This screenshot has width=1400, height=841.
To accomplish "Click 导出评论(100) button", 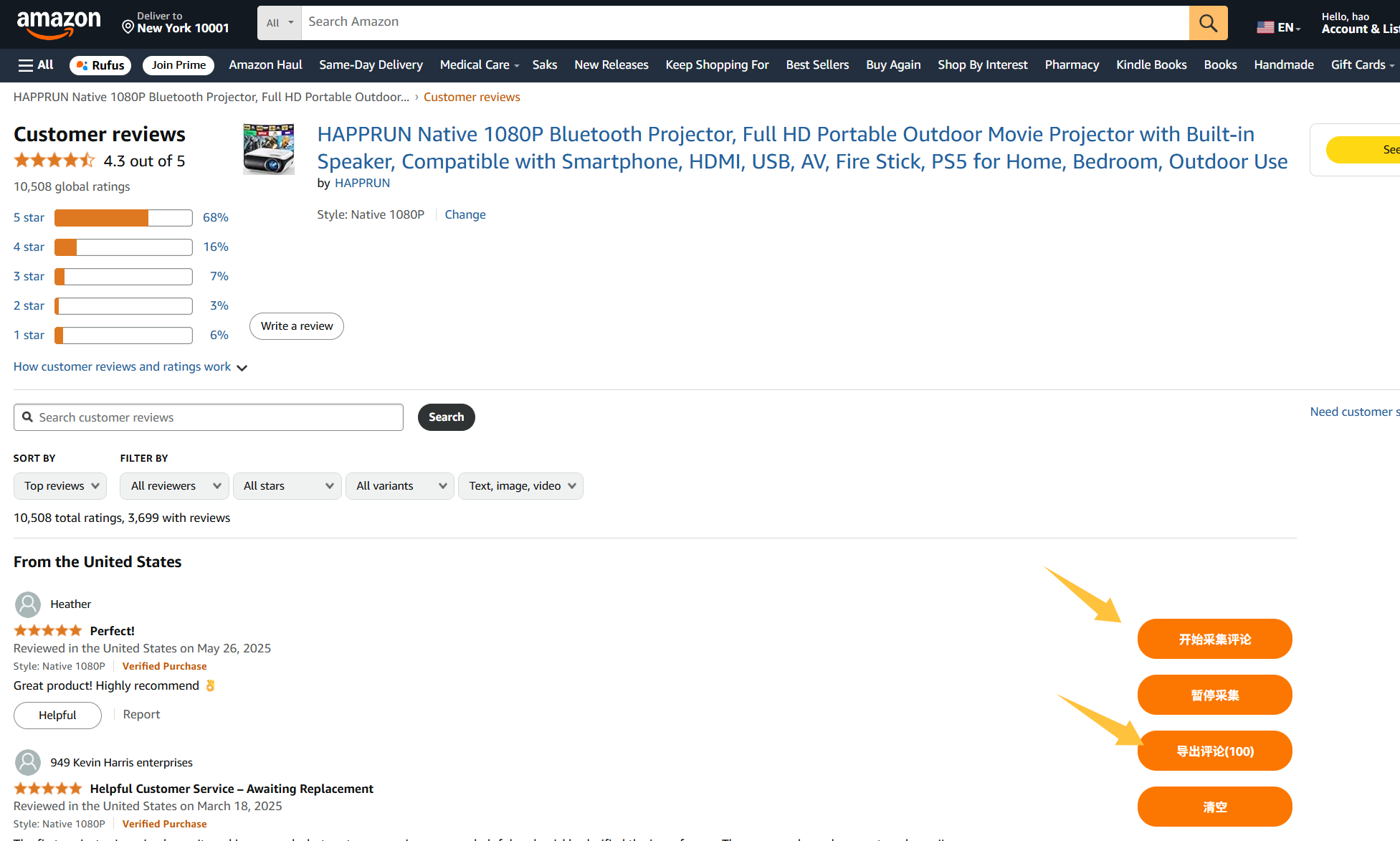I will (x=1214, y=751).
